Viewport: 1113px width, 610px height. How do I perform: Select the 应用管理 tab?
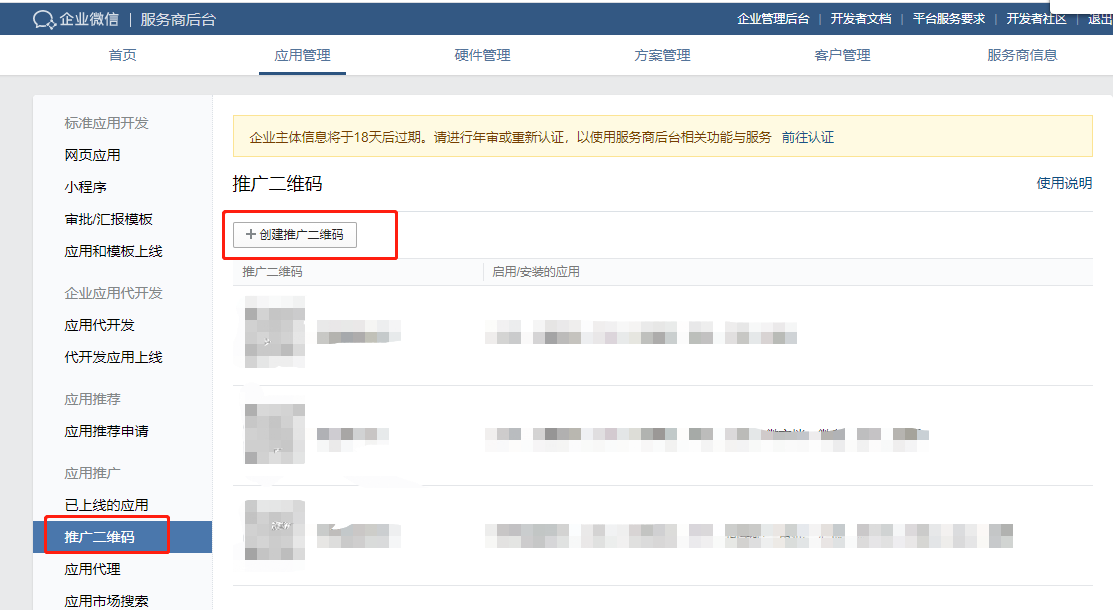coord(302,55)
